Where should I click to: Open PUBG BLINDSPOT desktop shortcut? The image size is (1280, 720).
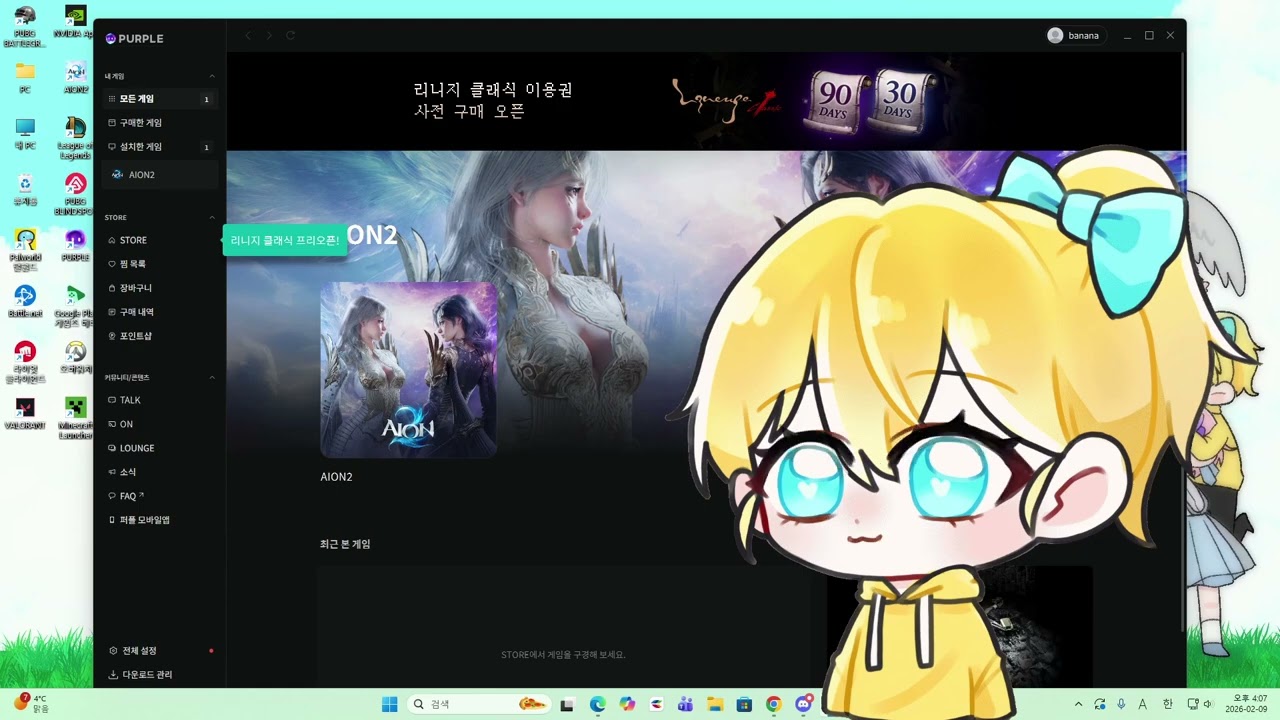(75, 195)
